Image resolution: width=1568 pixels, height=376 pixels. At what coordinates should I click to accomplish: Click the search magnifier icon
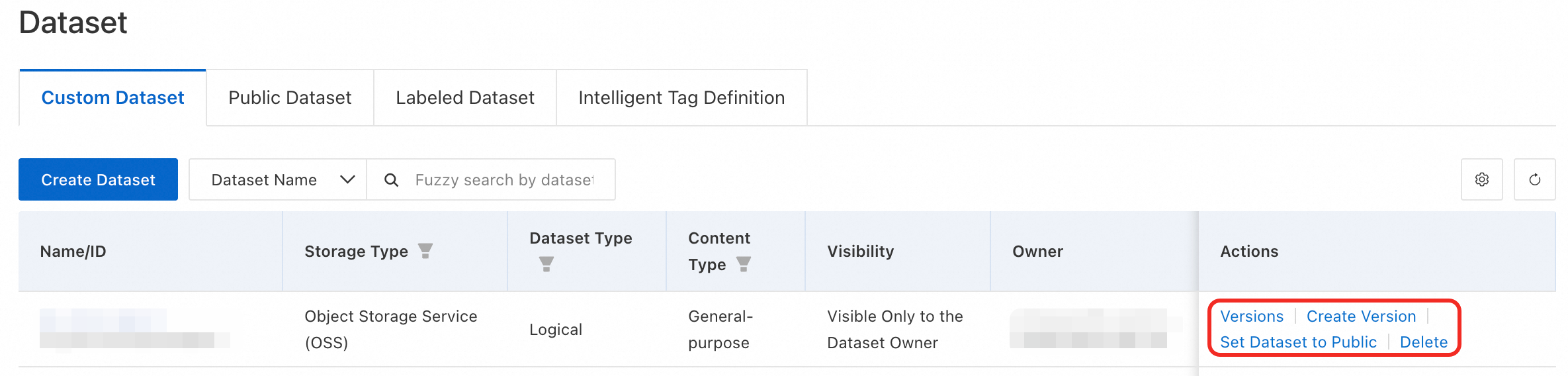click(391, 180)
